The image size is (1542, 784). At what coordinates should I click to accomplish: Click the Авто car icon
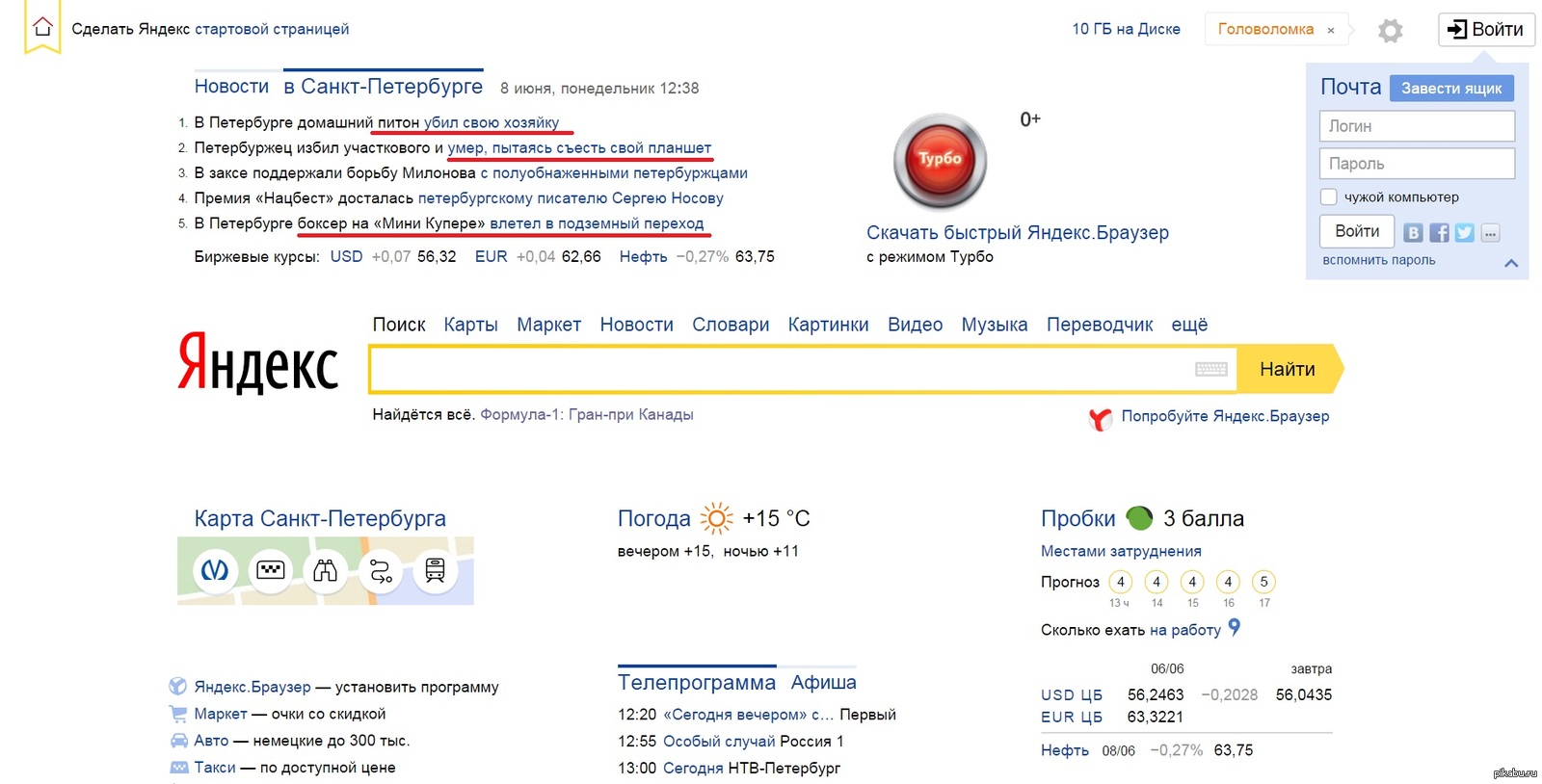click(178, 741)
